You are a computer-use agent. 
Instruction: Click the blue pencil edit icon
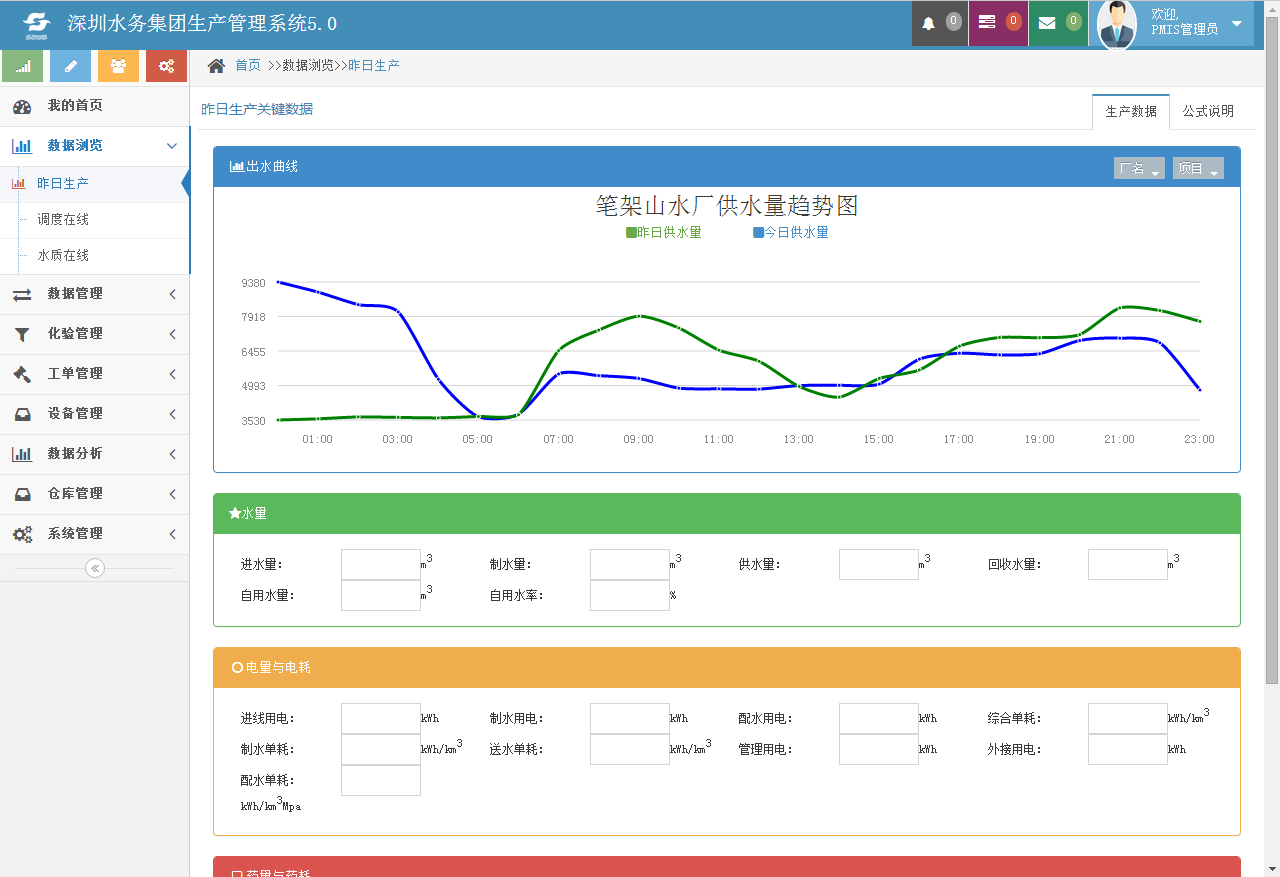(x=70, y=65)
